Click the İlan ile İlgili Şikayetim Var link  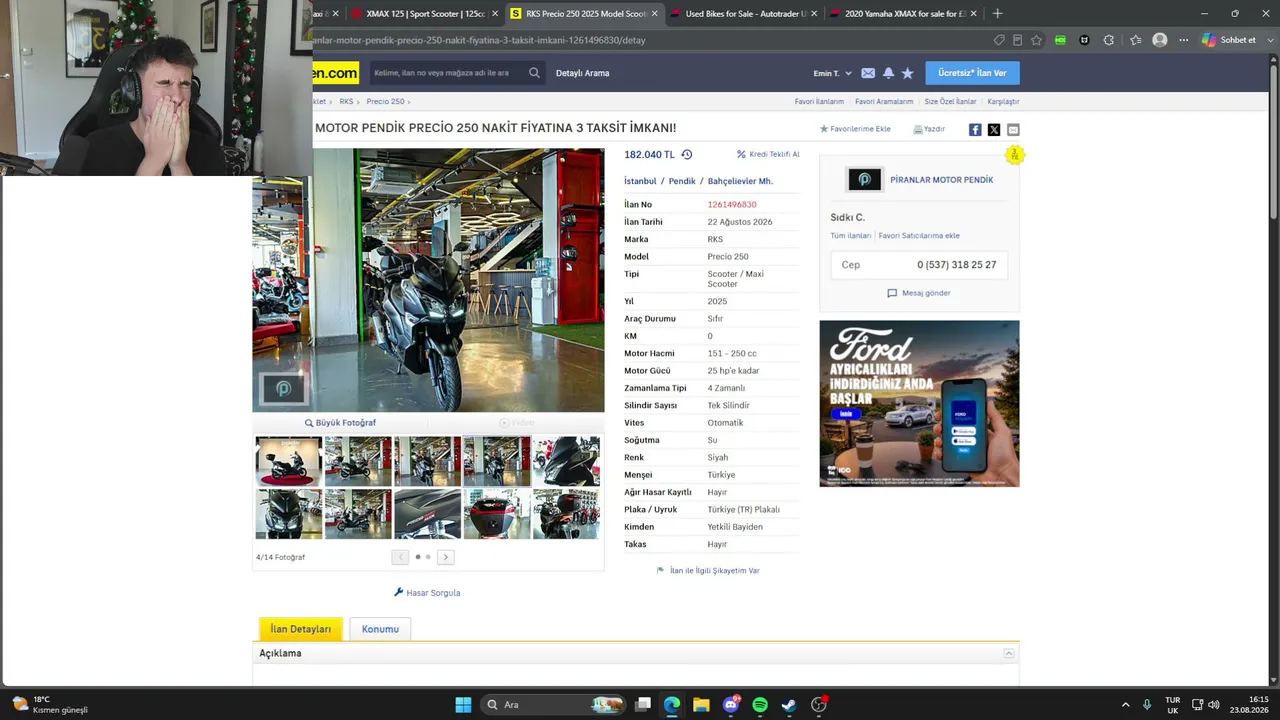(x=708, y=571)
